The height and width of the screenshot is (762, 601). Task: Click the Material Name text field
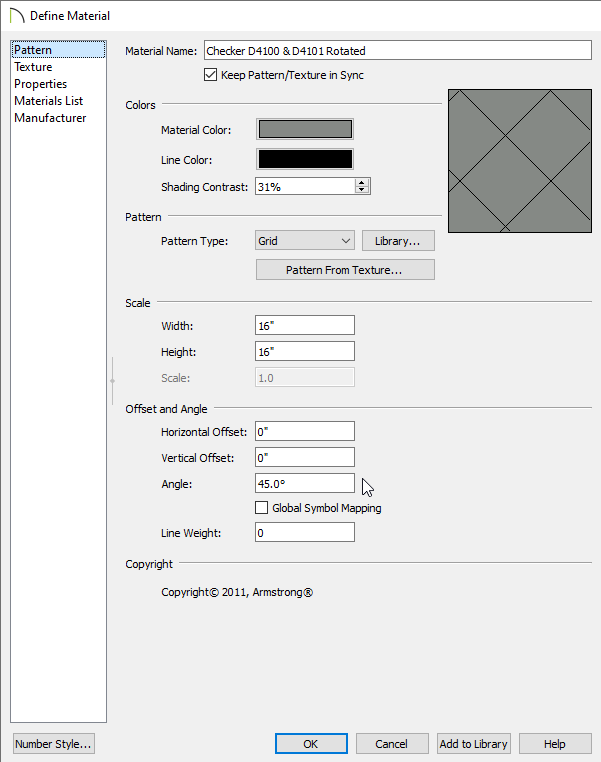click(x=397, y=51)
